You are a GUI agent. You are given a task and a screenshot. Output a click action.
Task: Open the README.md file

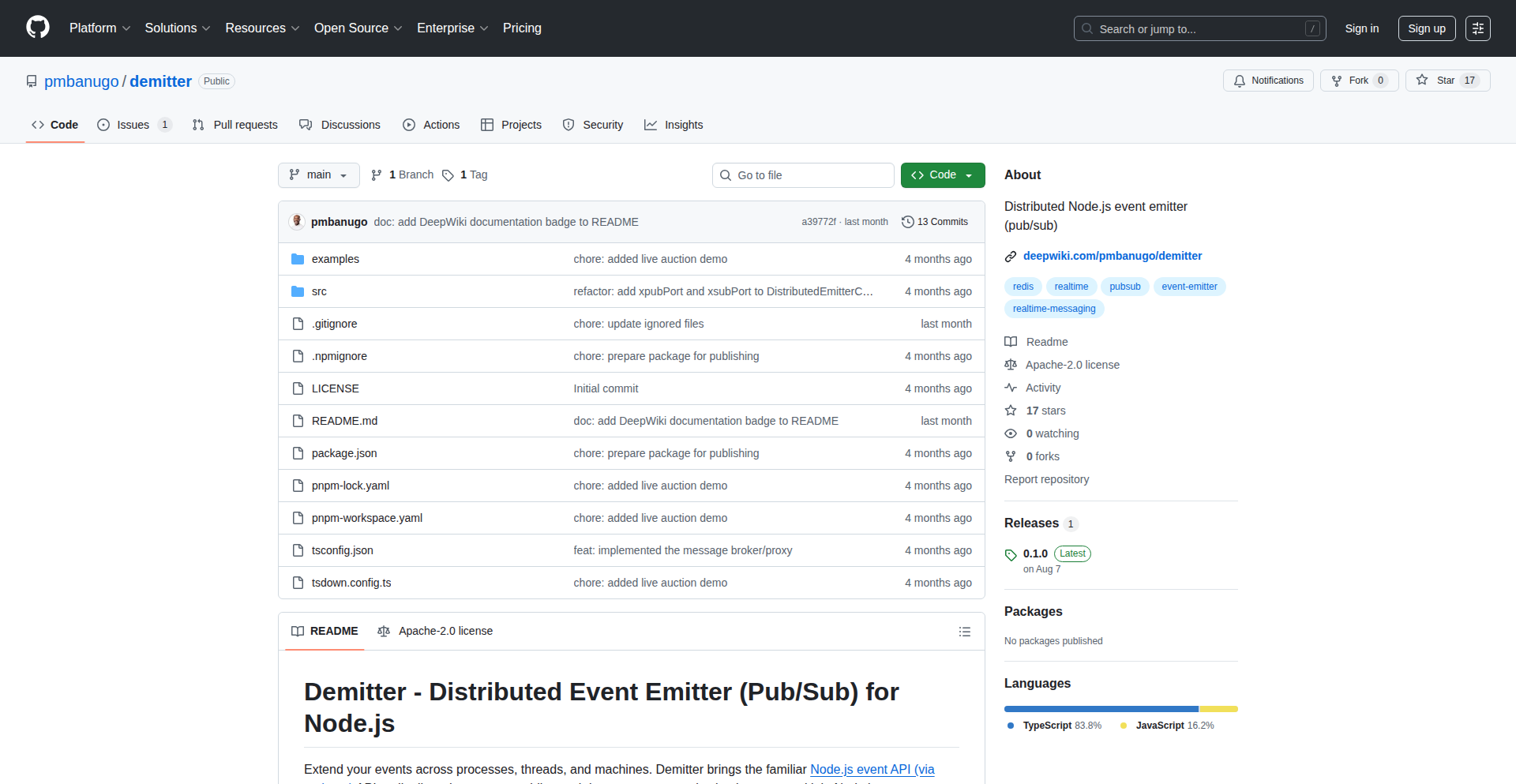click(344, 421)
